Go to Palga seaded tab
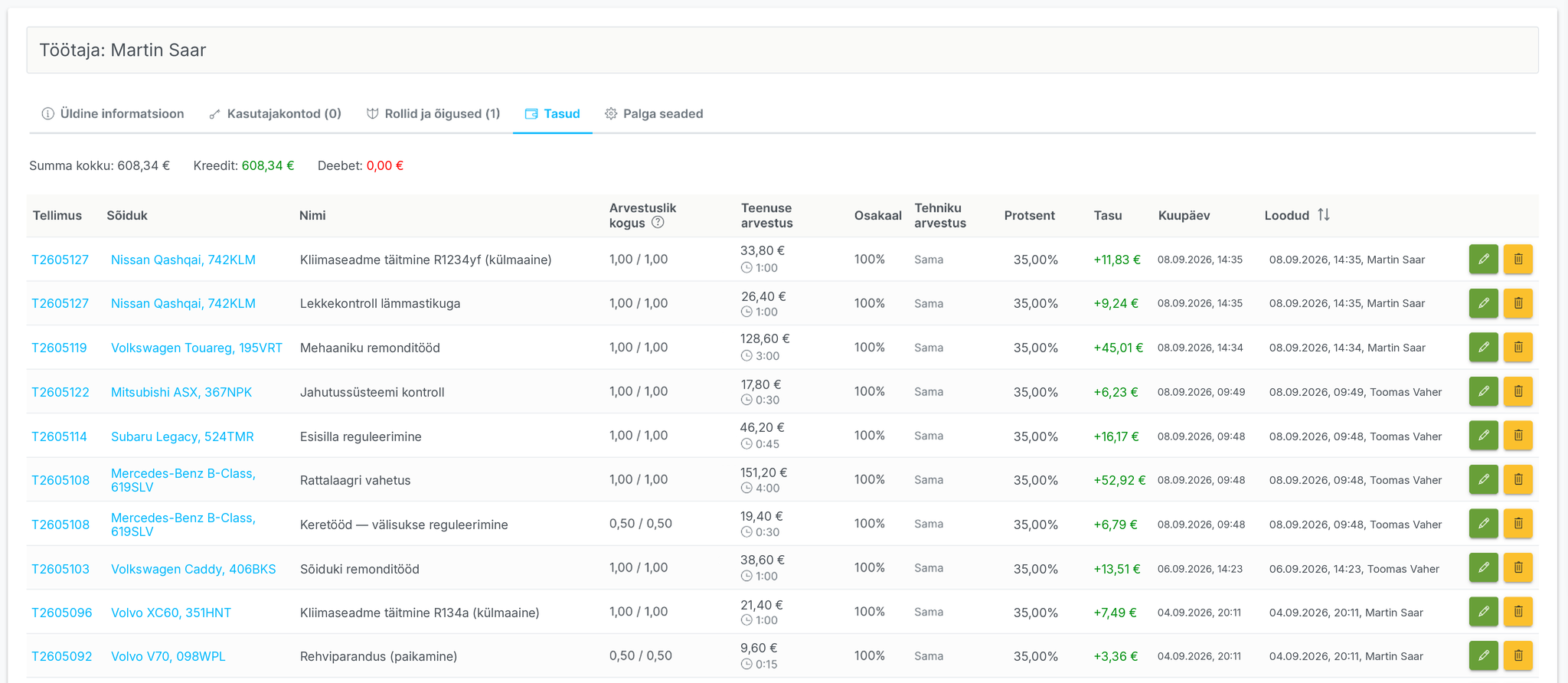The image size is (1568, 683). pyautogui.click(x=654, y=113)
